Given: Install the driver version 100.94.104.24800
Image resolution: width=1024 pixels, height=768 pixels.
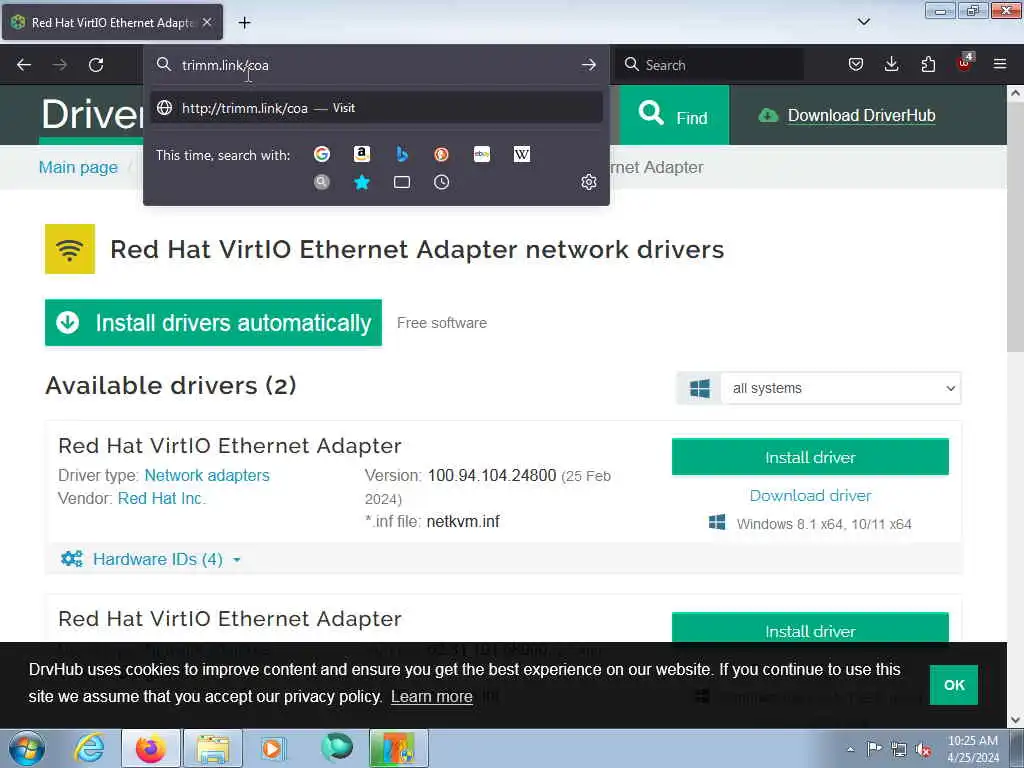Looking at the screenshot, I should click(810, 456).
